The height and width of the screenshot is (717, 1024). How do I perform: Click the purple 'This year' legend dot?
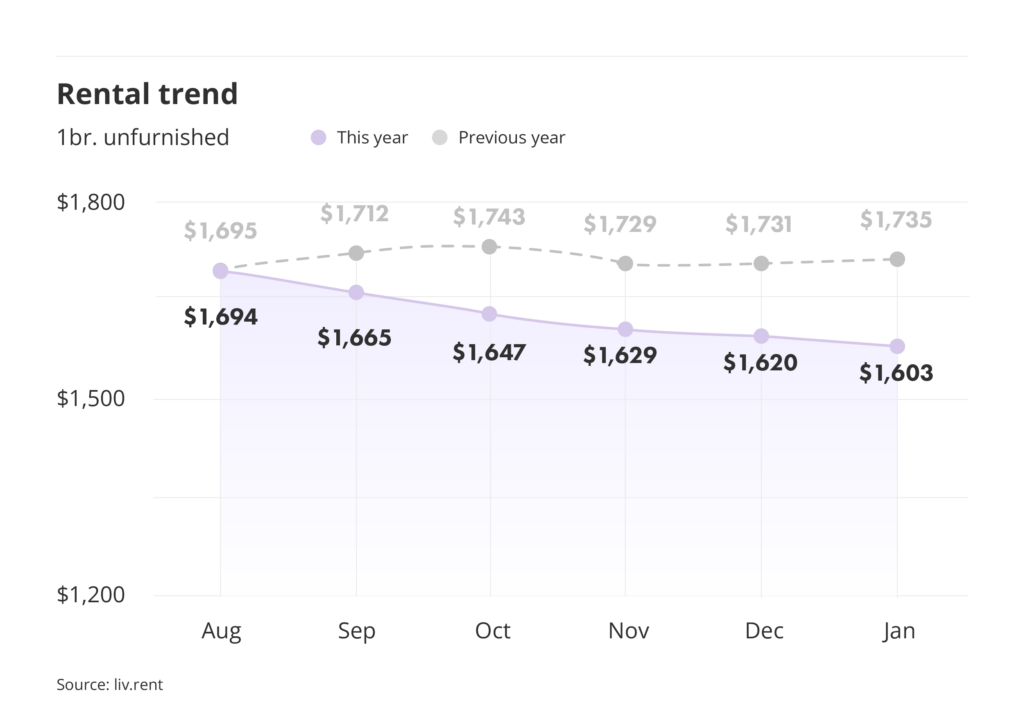(319, 138)
